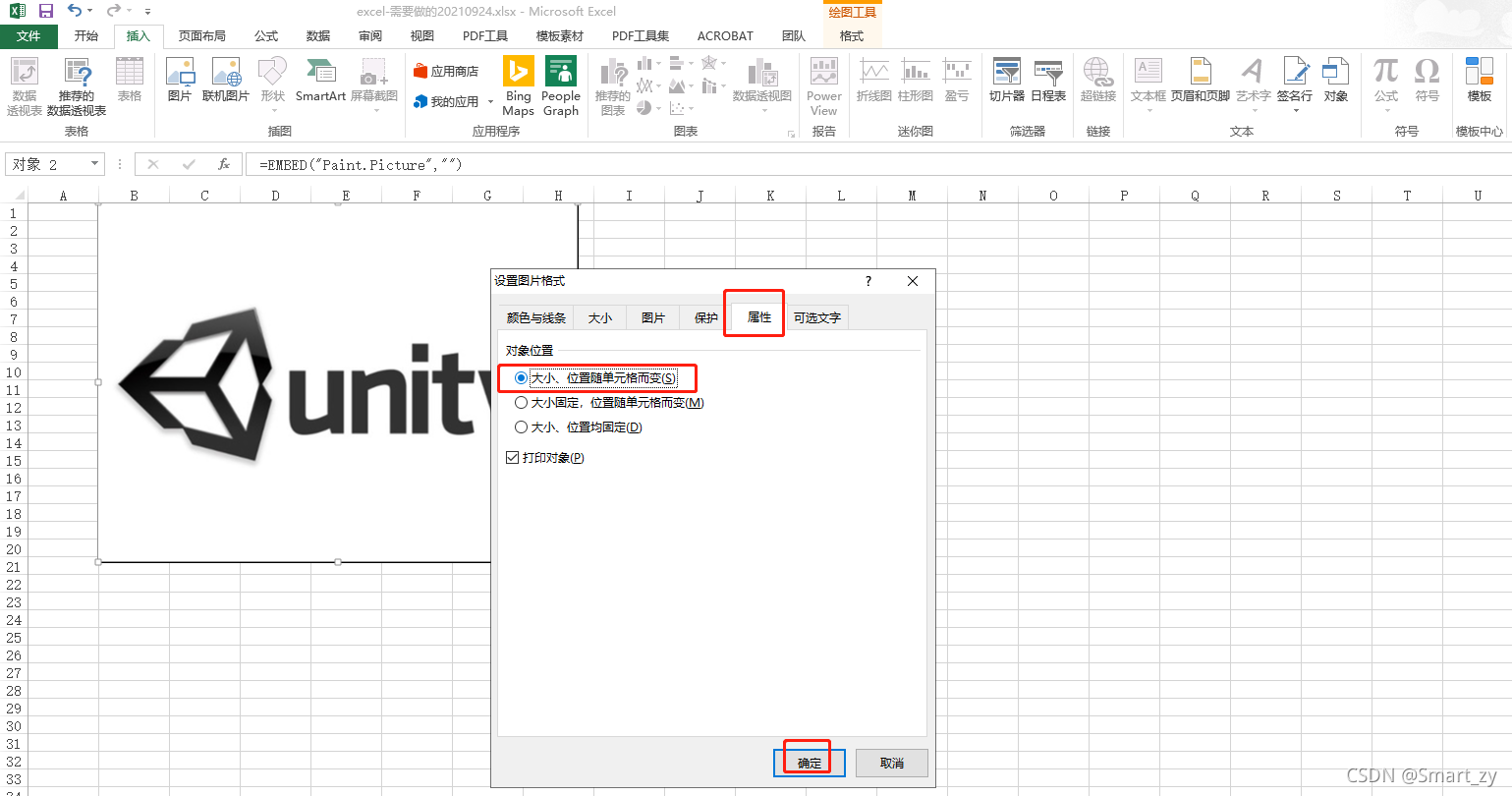Insert SmartArt graphic
This screenshot has height=796, width=1512.
click(x=320, y=80)
